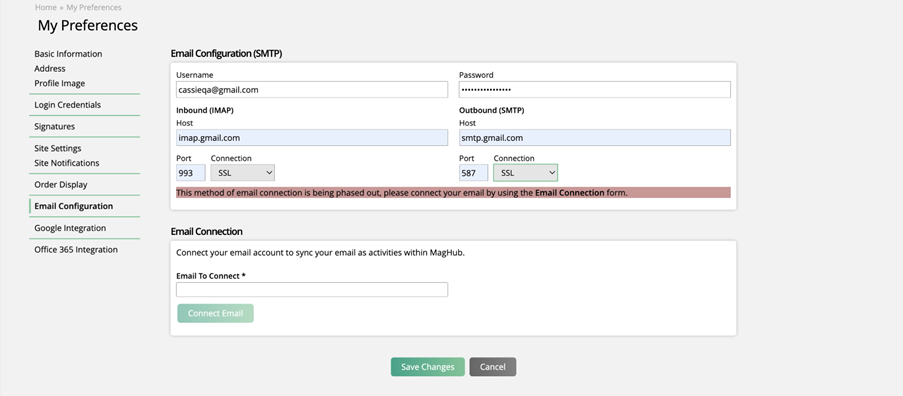The width and height of the screenshot is (903, 396).
Task: Click the Inbound (IMAP) label
Action: [205, 110]
